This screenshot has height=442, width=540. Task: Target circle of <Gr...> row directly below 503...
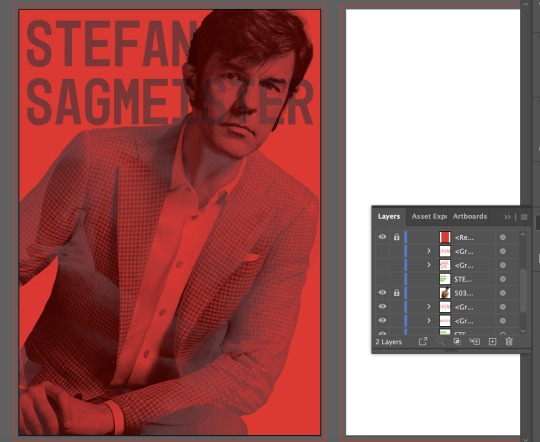[x=503, y=307]
